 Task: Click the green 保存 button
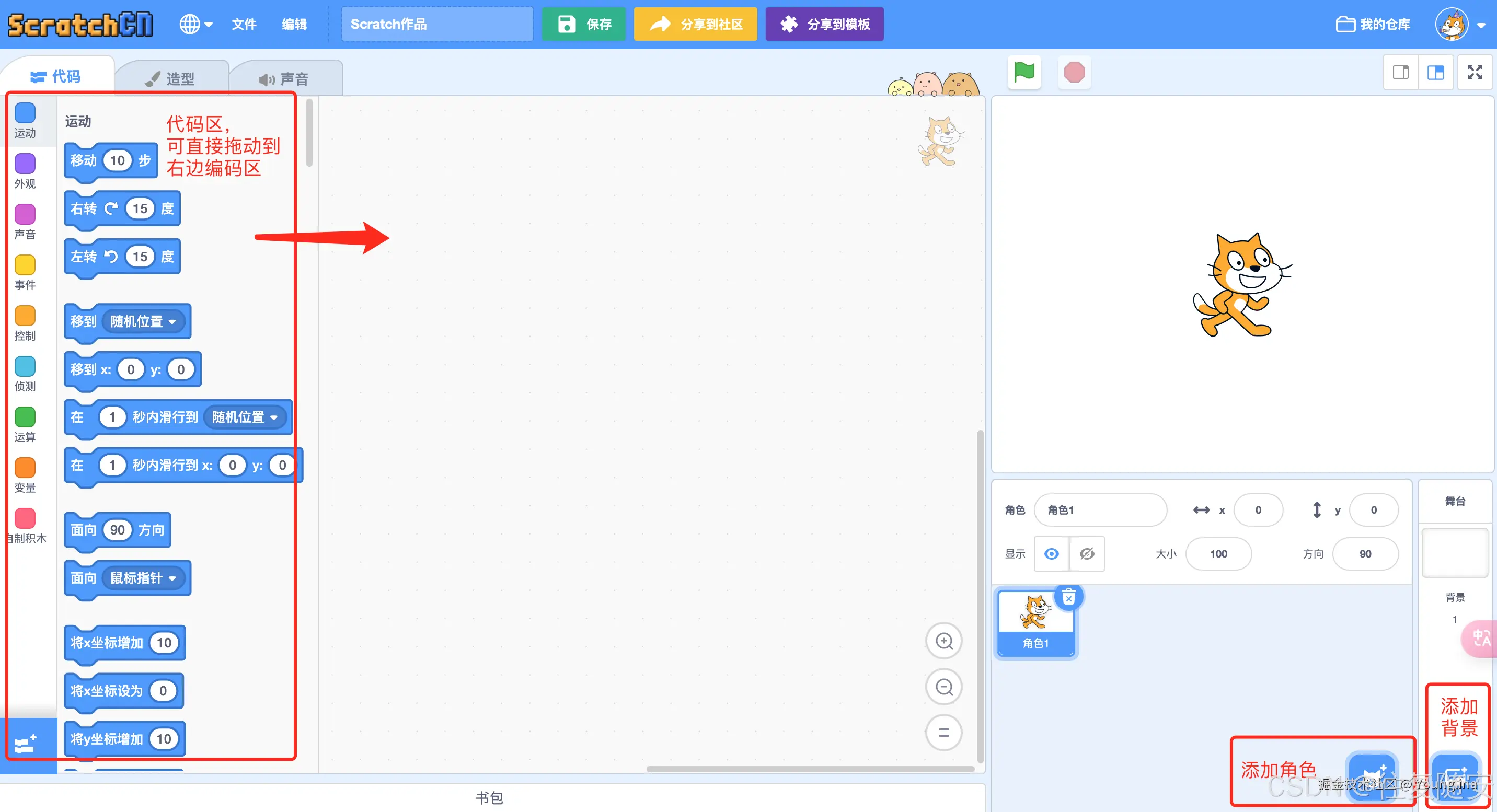click(x=583, y=25)
